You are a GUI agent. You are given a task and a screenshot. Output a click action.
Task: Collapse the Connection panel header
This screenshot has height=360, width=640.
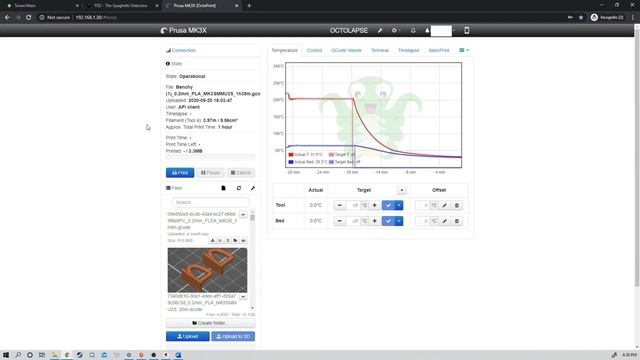(x=181, y=50)
